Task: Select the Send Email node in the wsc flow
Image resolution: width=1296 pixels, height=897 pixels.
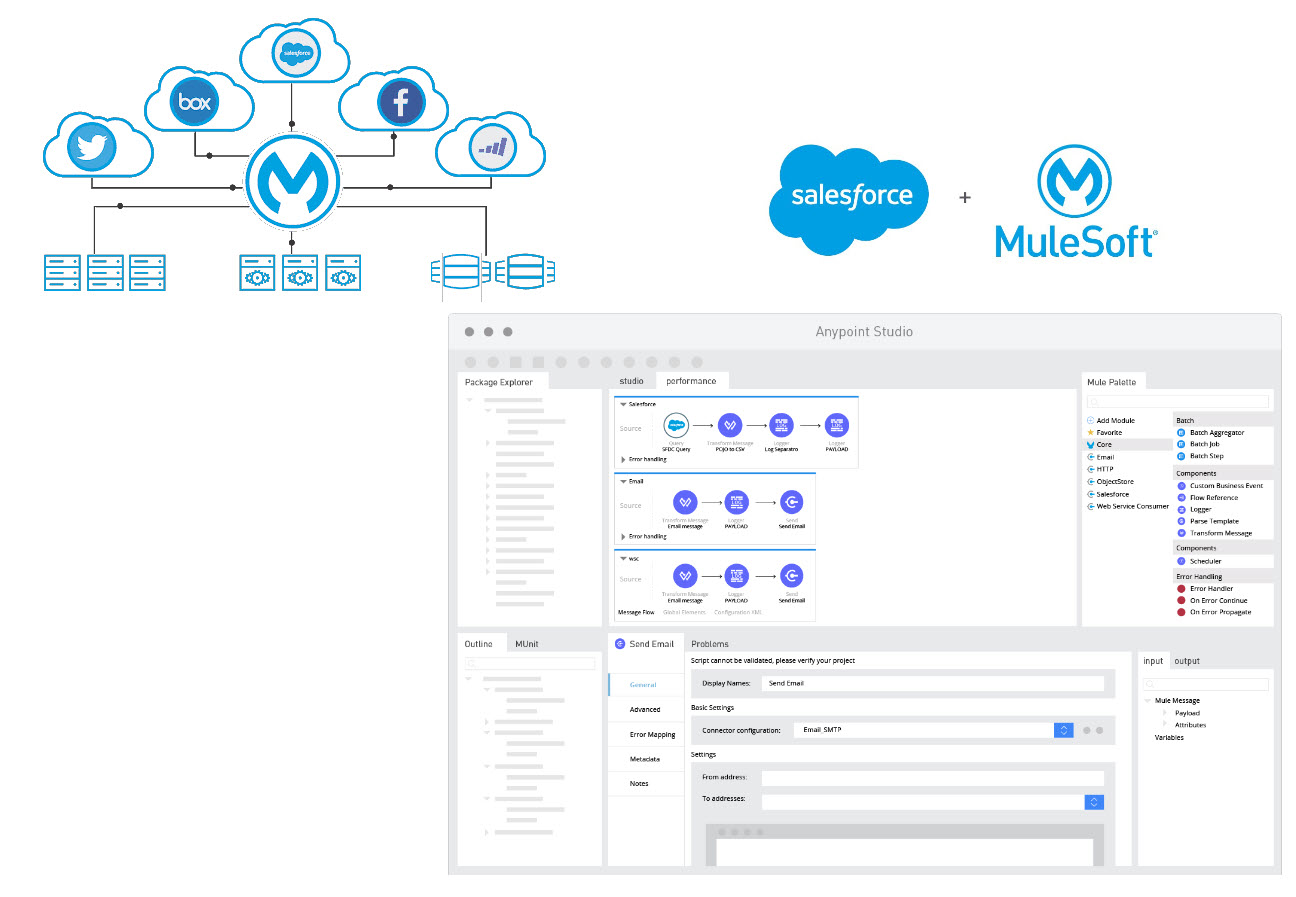Action: 791,576
